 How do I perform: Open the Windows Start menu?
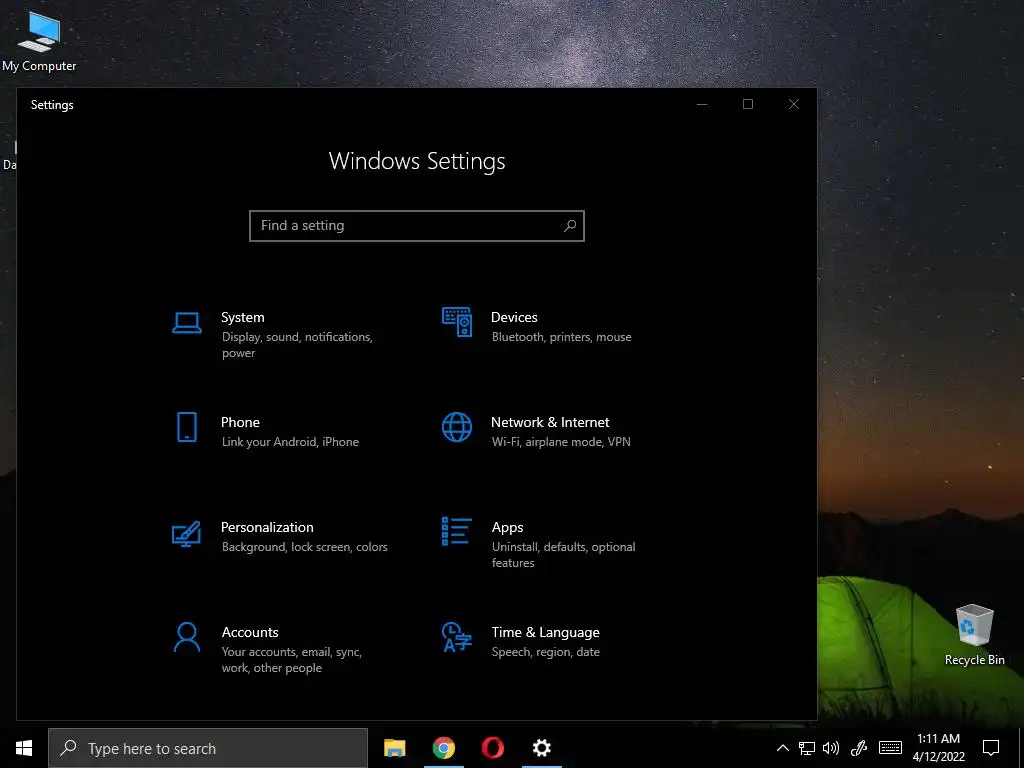24,748
